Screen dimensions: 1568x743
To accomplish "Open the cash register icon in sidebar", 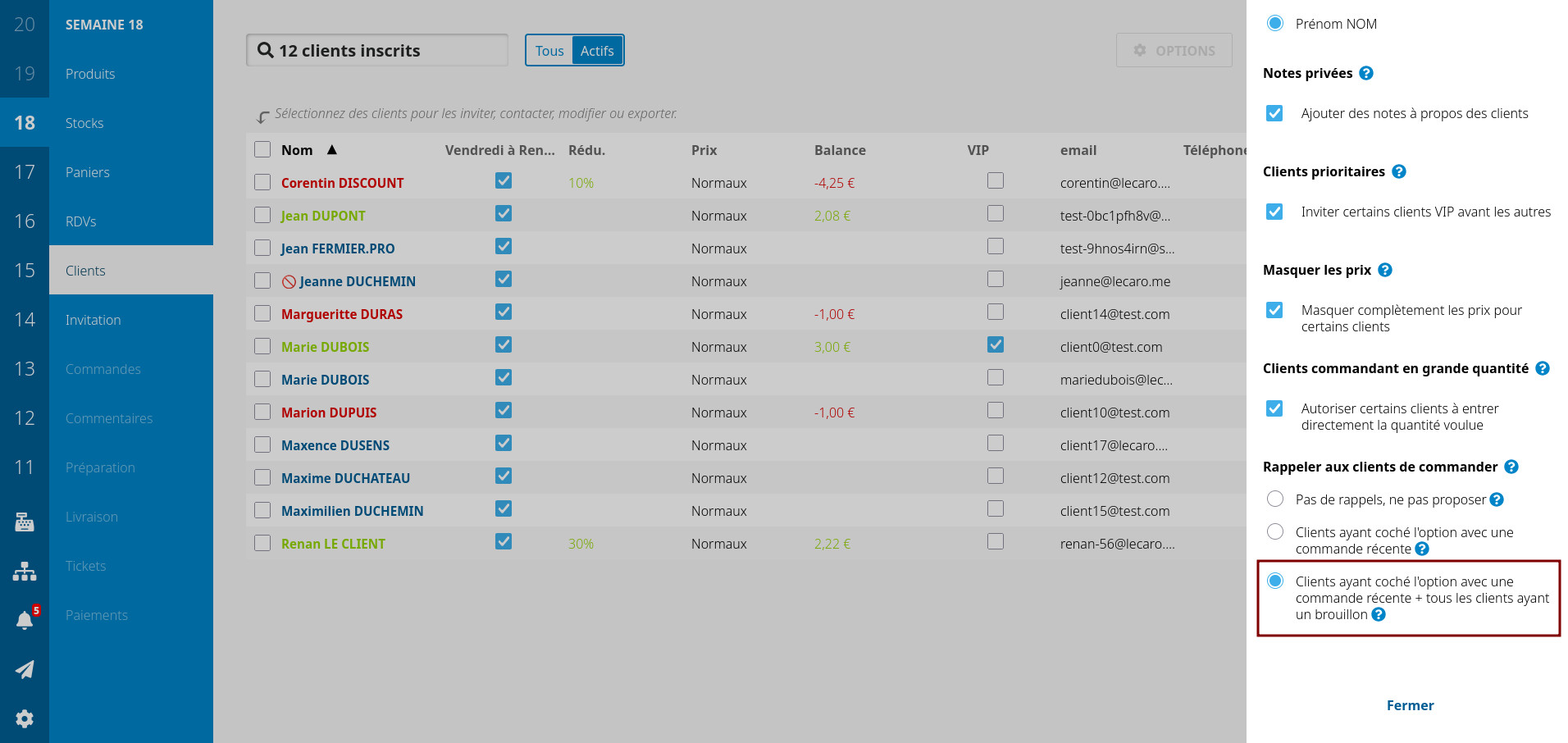I will coord(25,522).
